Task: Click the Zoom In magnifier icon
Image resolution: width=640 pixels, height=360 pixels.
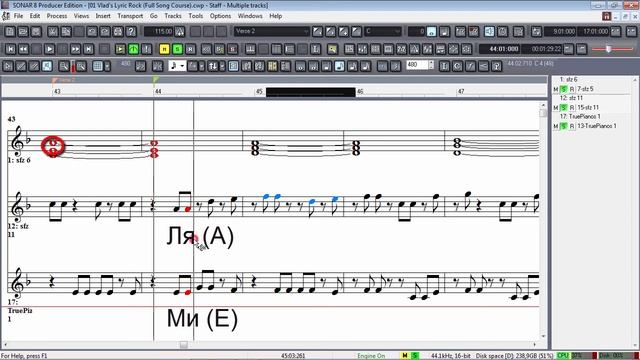Action: pyautogui.click(x=81, y=66)
